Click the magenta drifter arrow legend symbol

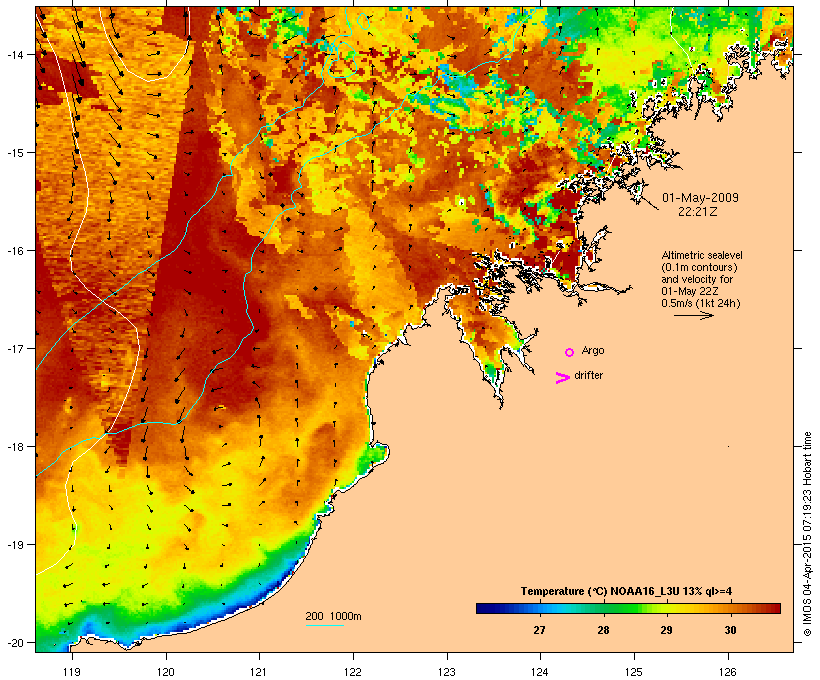pos(563,378)
